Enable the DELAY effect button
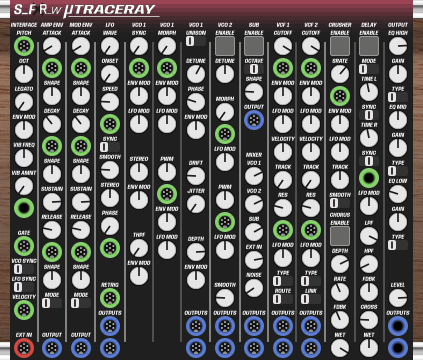This screenshot has width=423, height=360. 369,46
